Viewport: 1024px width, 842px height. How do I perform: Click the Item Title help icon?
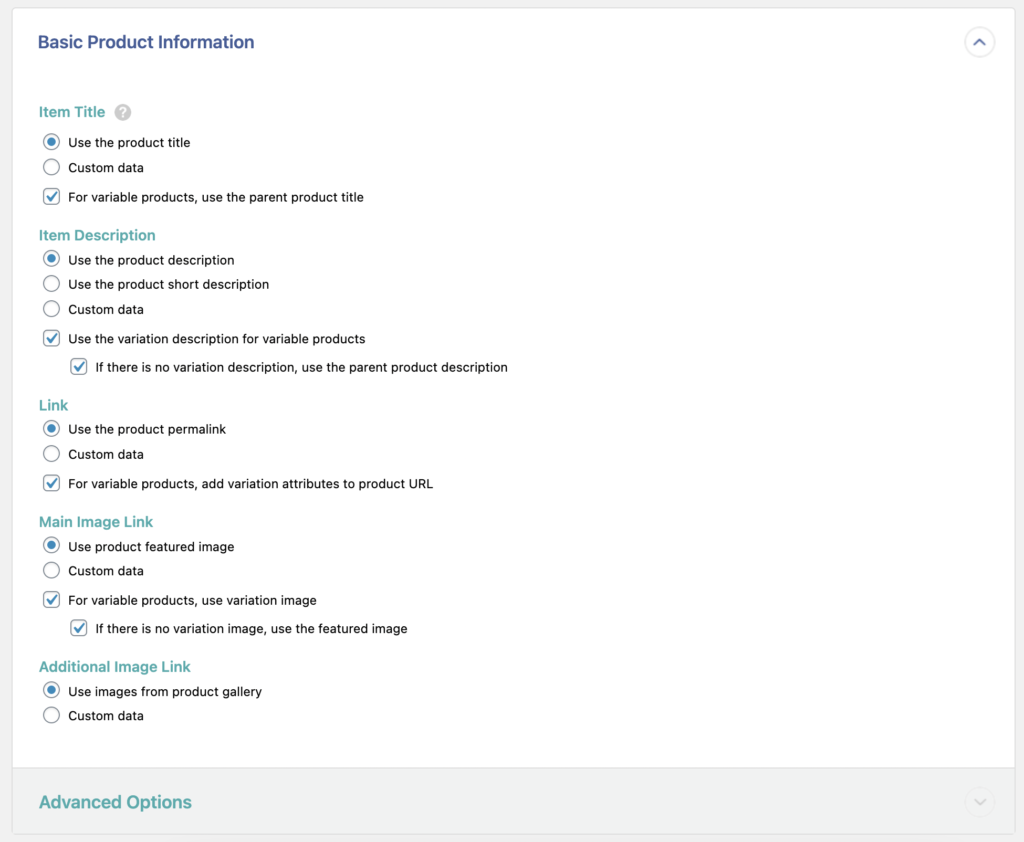tap(122, 112)
